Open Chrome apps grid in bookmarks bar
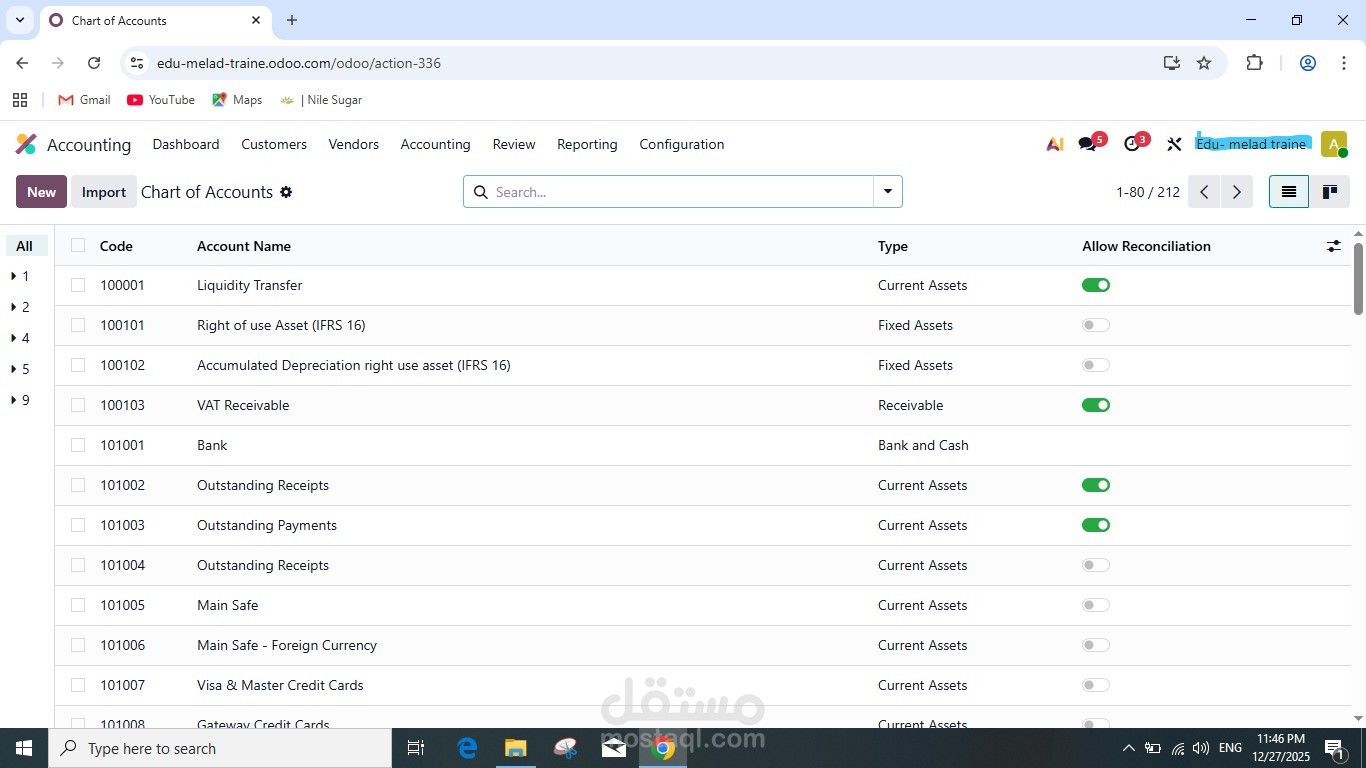This screenshot has width=1366, height=768. 19,100
